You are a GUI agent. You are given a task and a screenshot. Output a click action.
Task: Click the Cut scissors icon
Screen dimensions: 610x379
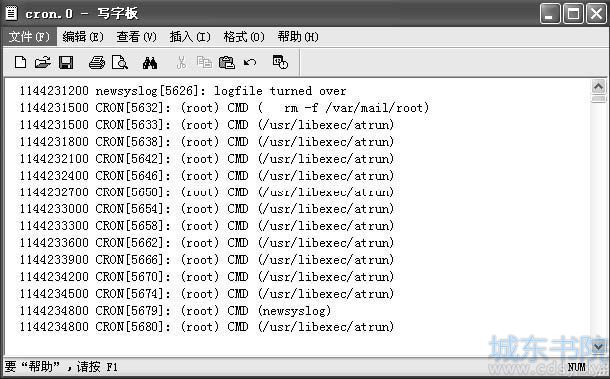(x=181, y=62)
